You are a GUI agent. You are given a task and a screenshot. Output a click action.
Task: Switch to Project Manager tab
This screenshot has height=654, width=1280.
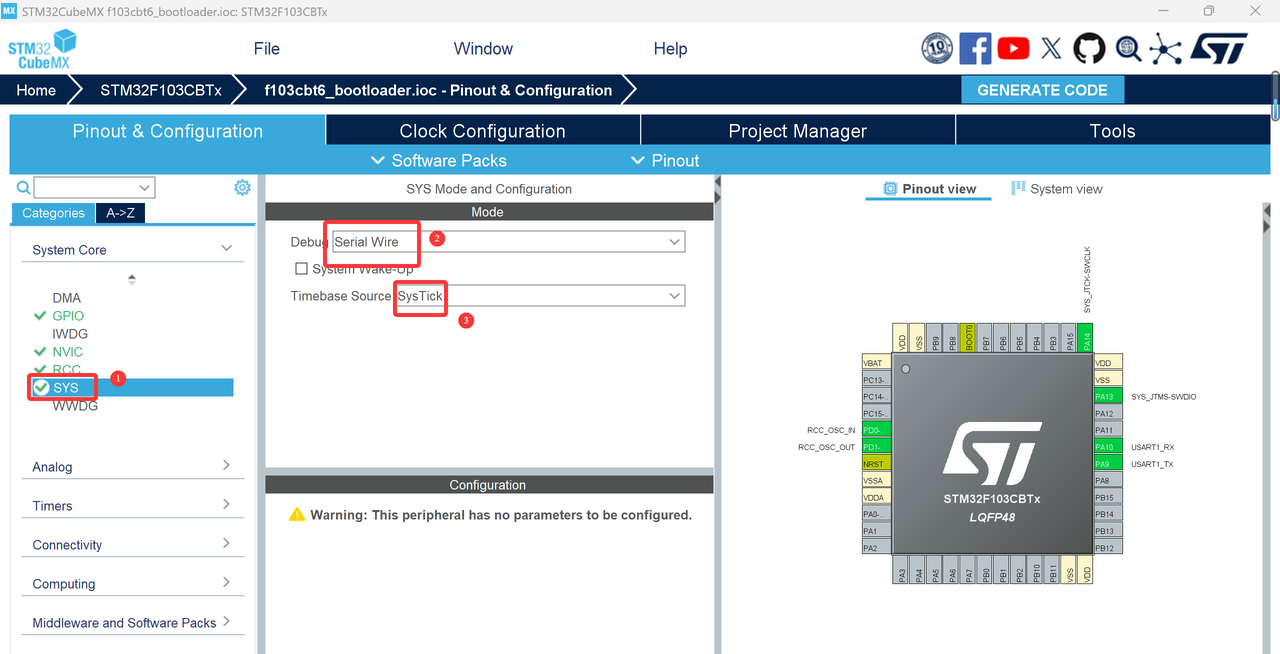click(x=798, y=131)
